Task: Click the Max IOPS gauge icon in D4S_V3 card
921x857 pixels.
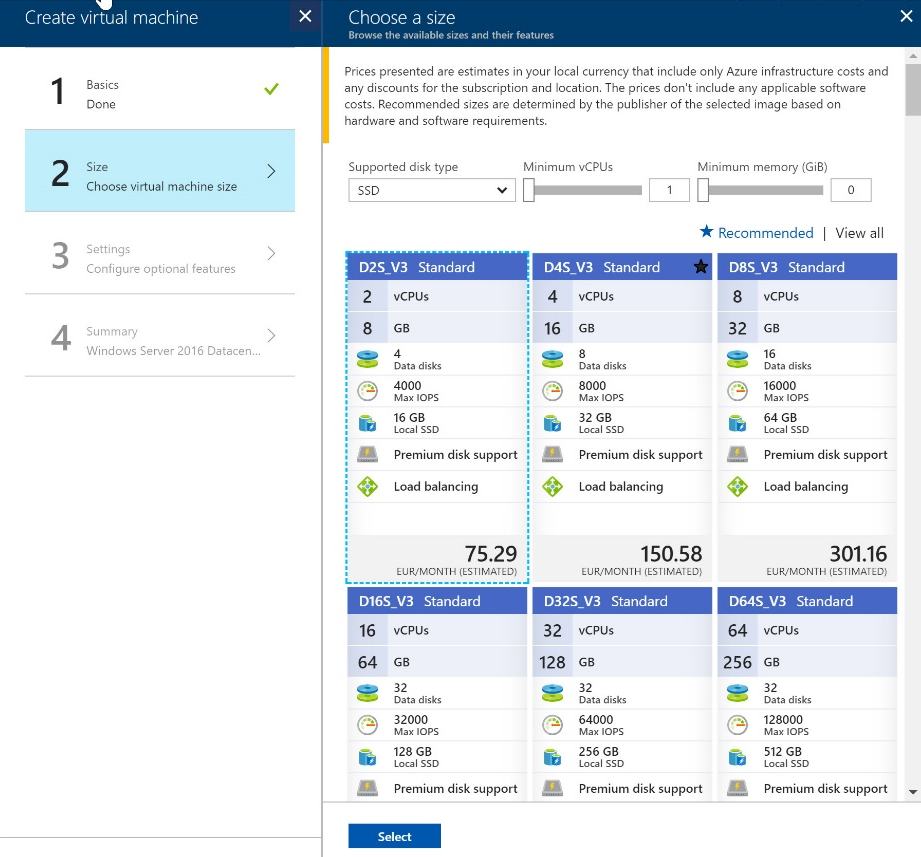Action: point(553,391)
